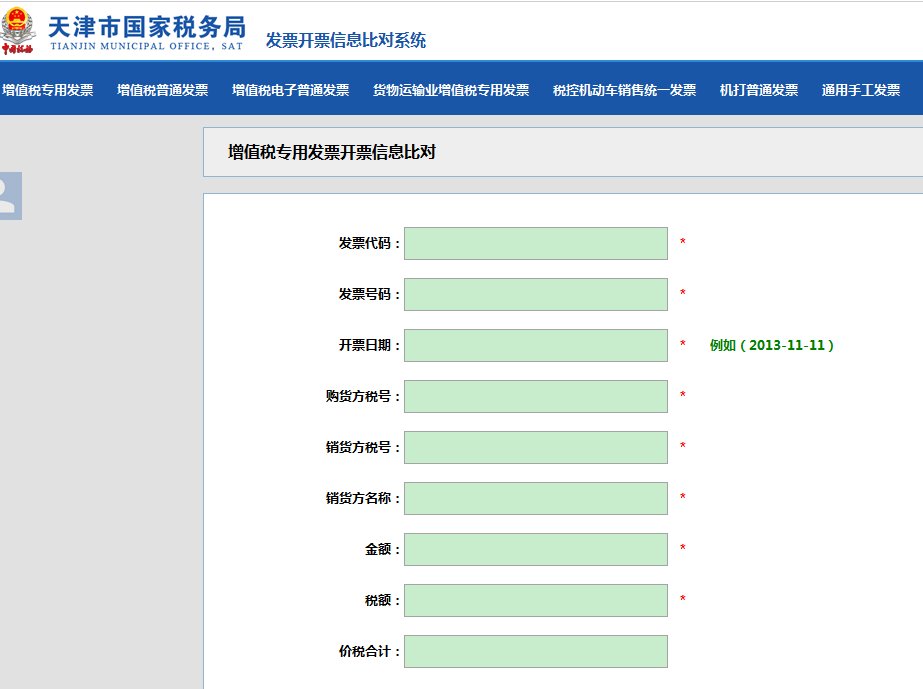Switch to 增值税普通发票 section
The height and width of the screenshot is (689, 923).
(x=164, y=88)
